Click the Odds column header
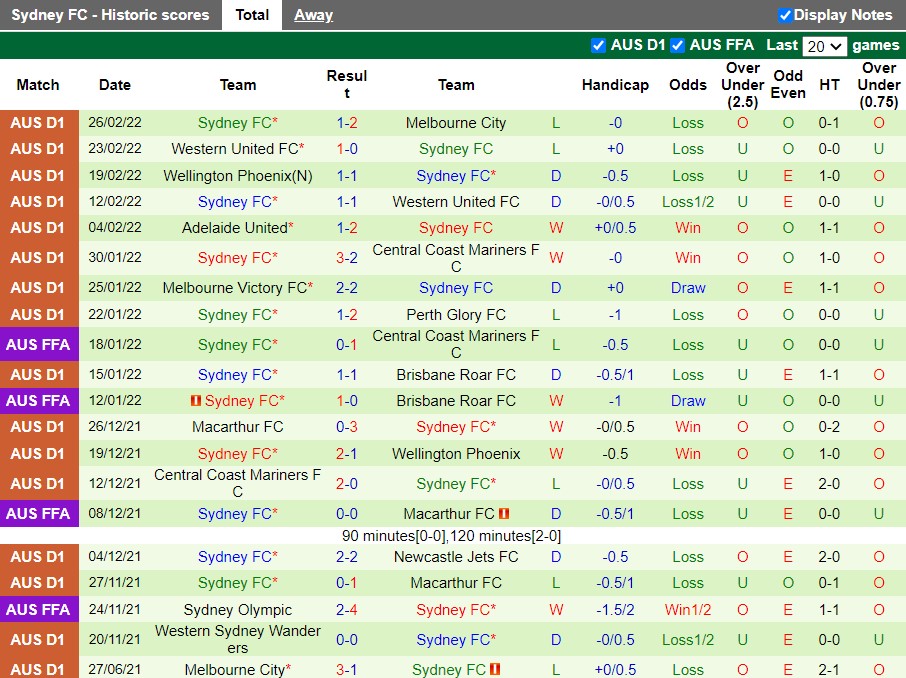The width and height of the screenshot is (906, 678). [688, 85]
